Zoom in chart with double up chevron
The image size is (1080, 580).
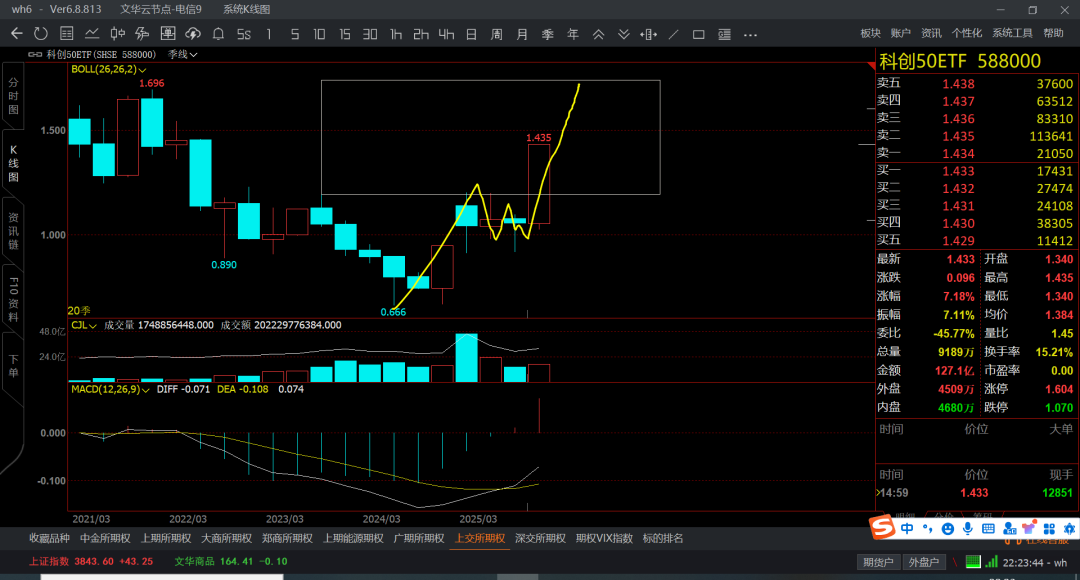(598, 34)
